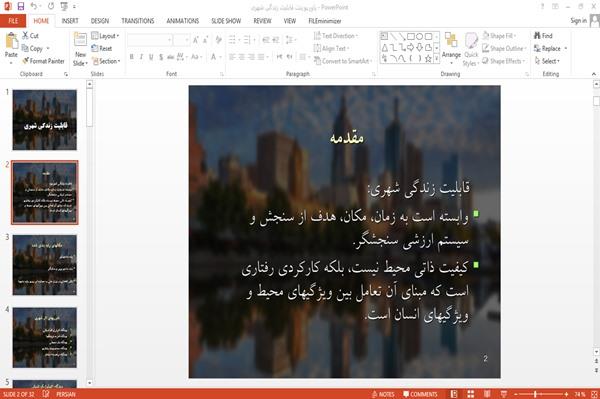
Task: Click Sign in link
Action: 578,21
